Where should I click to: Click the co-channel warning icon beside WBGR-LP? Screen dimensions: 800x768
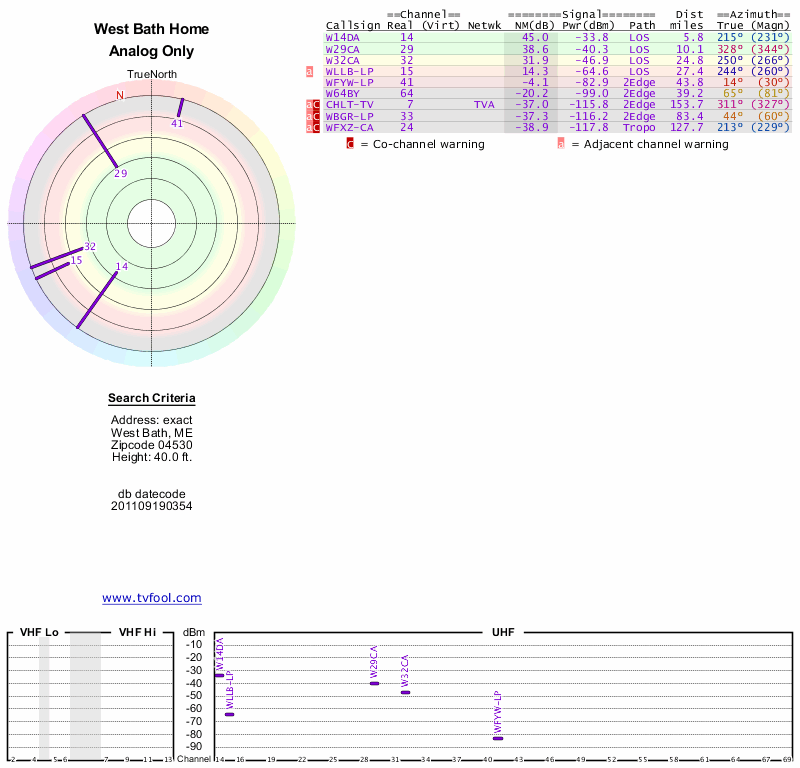316,116
